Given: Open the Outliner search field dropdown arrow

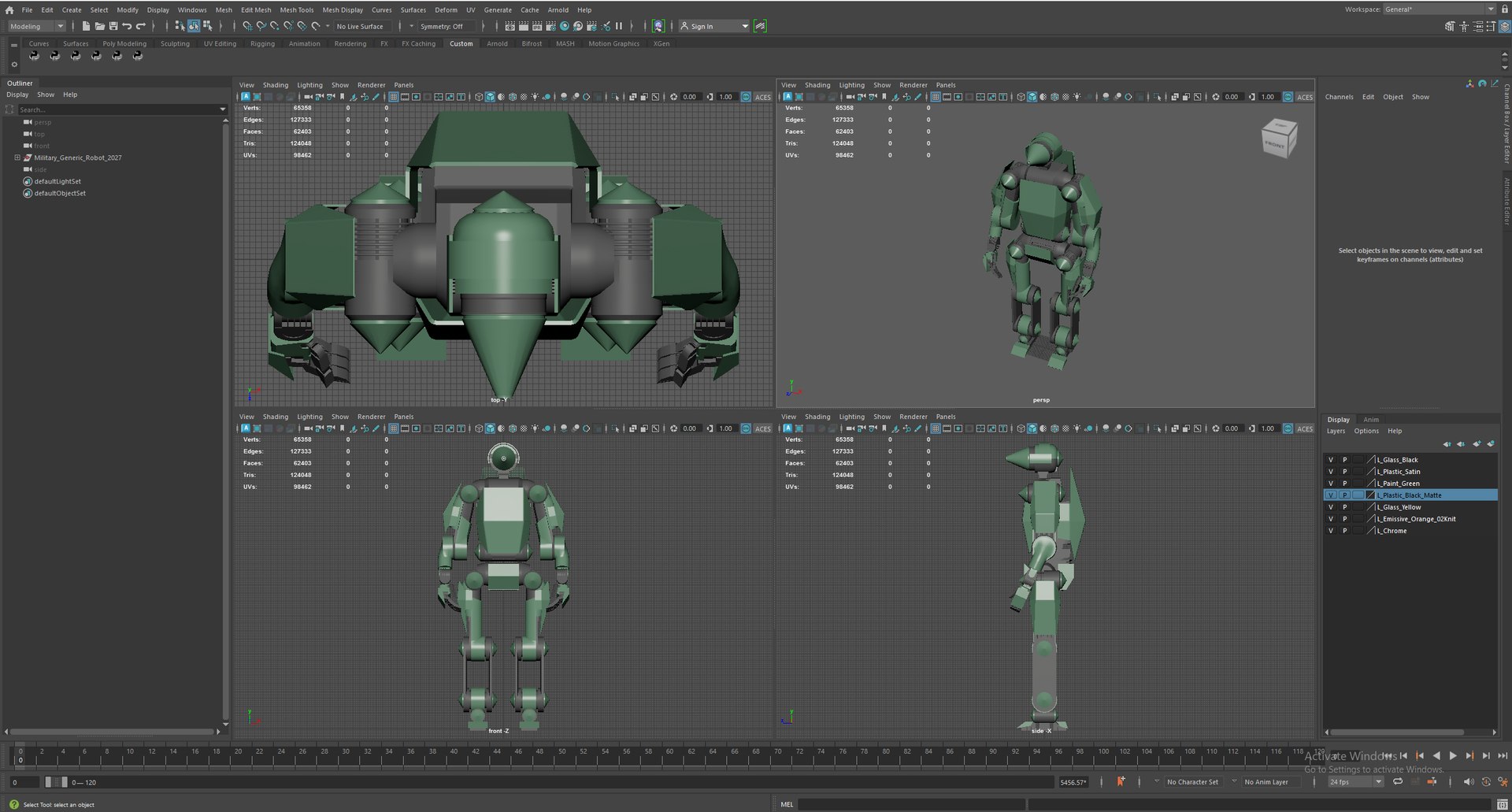Looking at the screenshot, I should (223, 109).
